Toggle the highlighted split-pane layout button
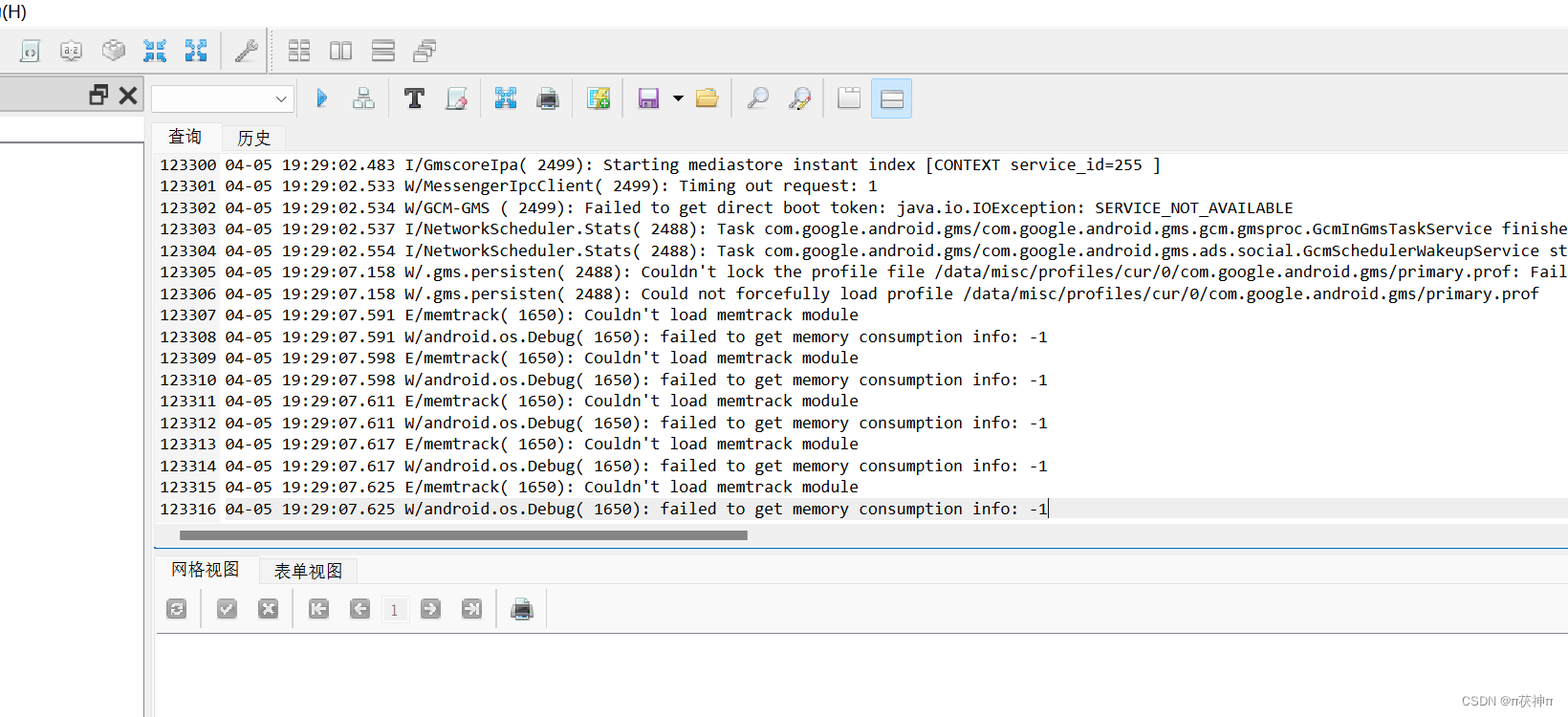1568x717 pixels. (891, 98)
